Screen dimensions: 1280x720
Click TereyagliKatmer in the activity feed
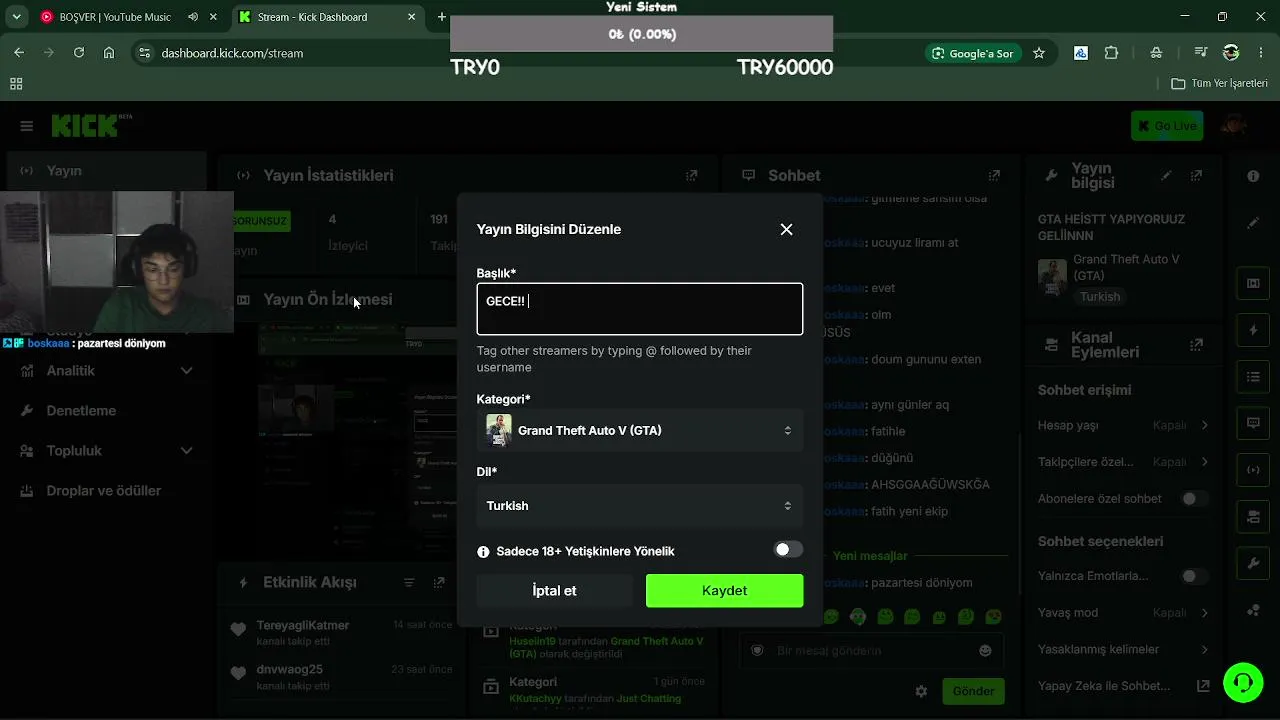[303, 626]
